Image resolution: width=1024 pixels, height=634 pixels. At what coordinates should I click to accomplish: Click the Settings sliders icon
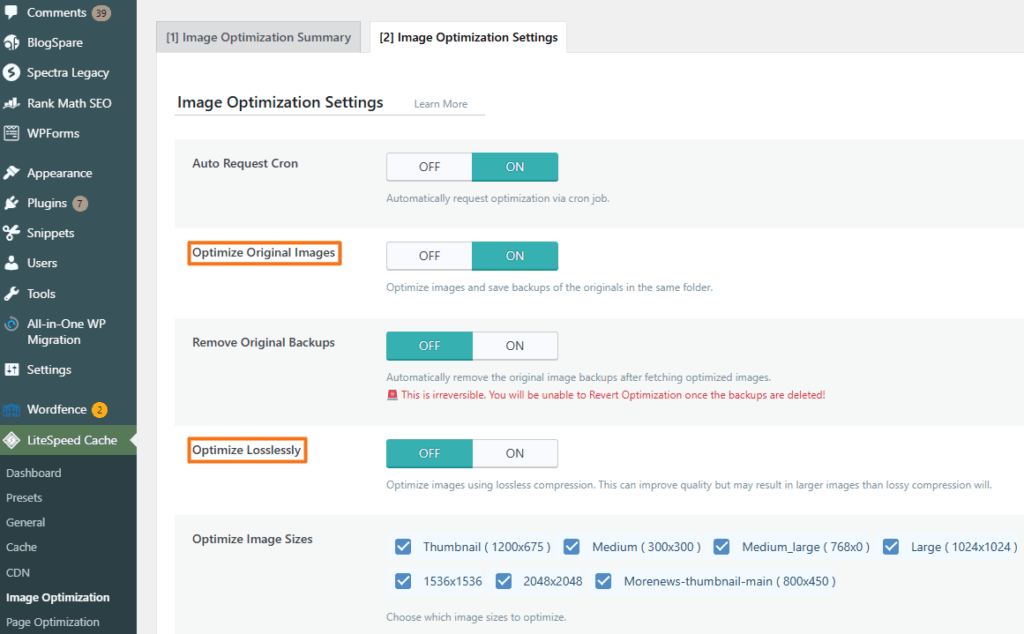(x=11, y=370)
